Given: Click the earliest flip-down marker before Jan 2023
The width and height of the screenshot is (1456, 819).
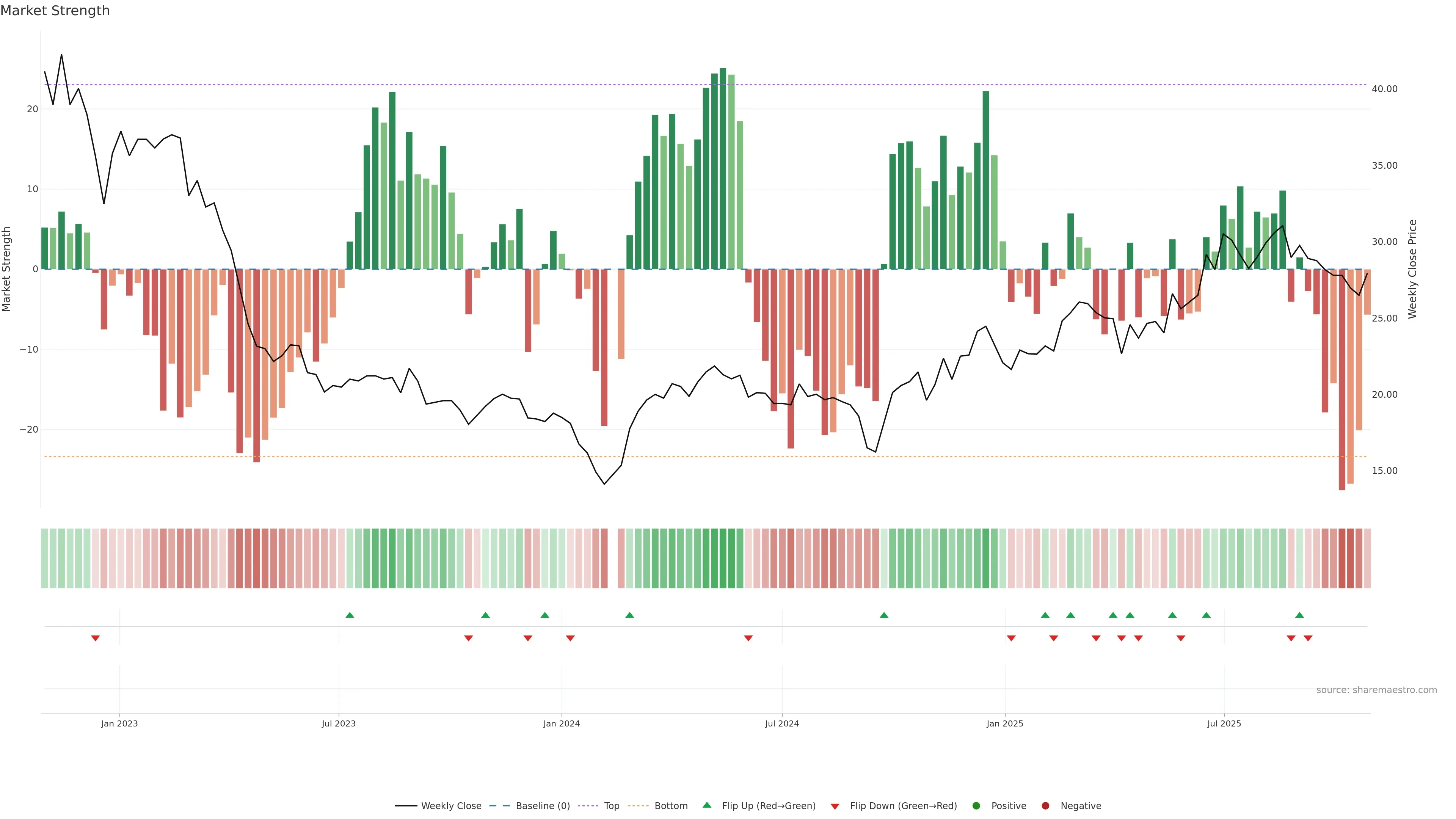Looking at the screenshot, I should pyautogui.click(x=96, y=638).
